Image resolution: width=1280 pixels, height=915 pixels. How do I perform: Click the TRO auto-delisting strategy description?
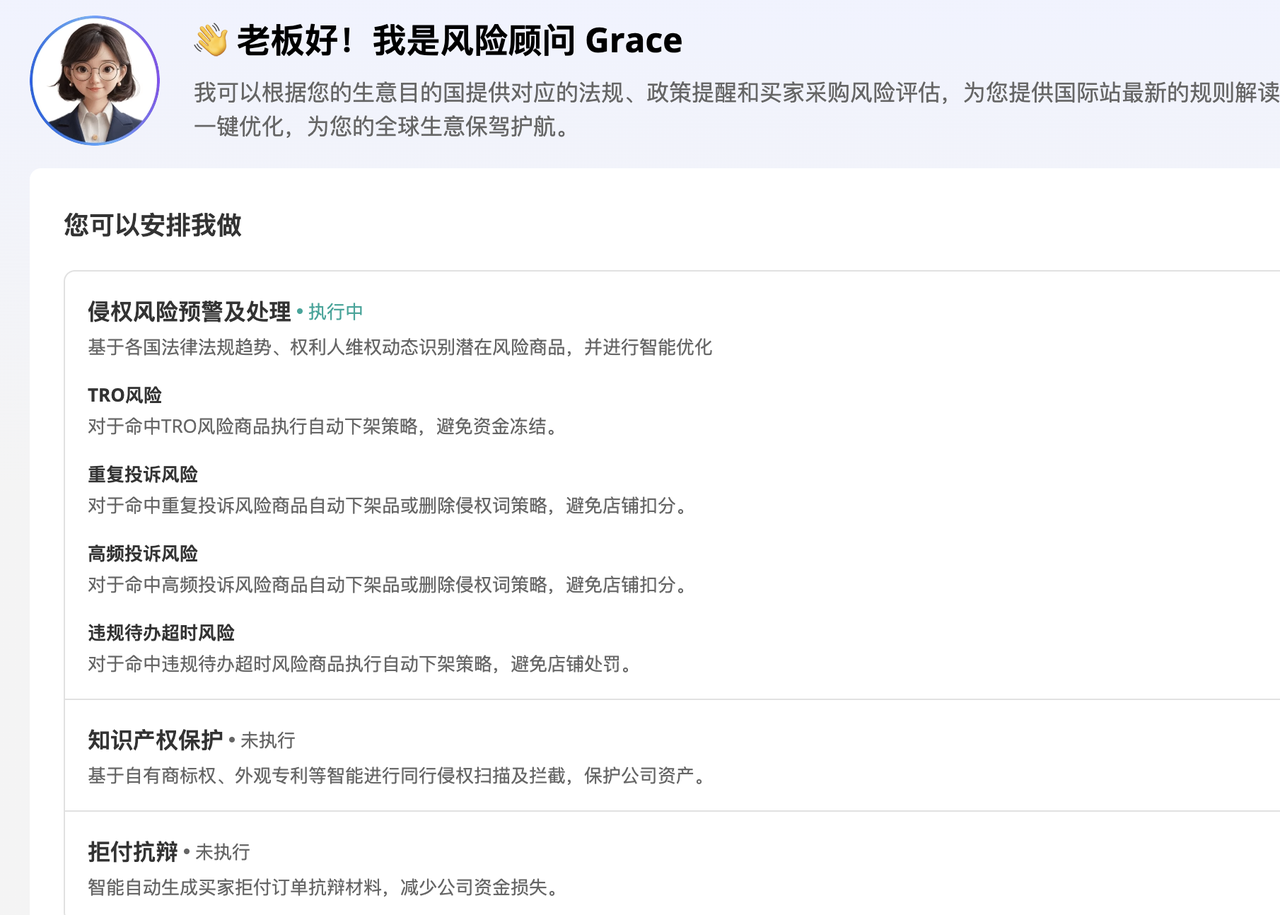click(x=324, y=427)
